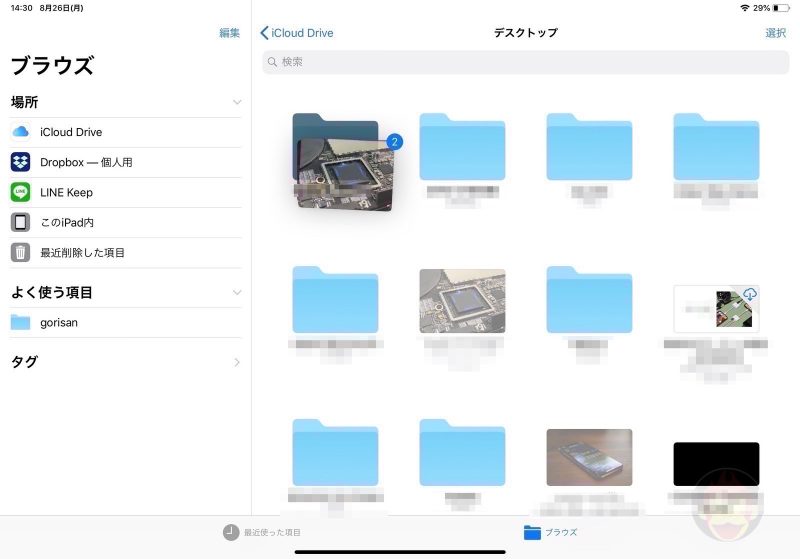Select the Dropbox icon in locations
Image resolution: width=800 pixels, height=559 pixels.
[x=20, y=162]
